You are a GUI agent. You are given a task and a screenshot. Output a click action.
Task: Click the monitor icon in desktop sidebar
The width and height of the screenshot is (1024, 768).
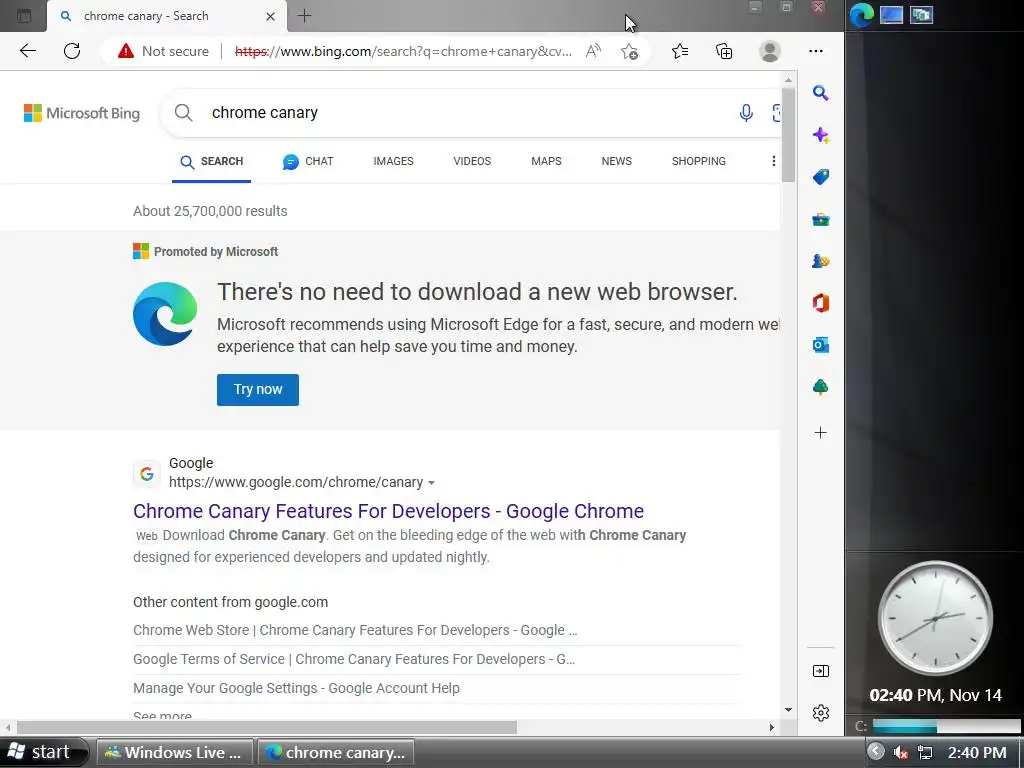click(x=891, y=15)
